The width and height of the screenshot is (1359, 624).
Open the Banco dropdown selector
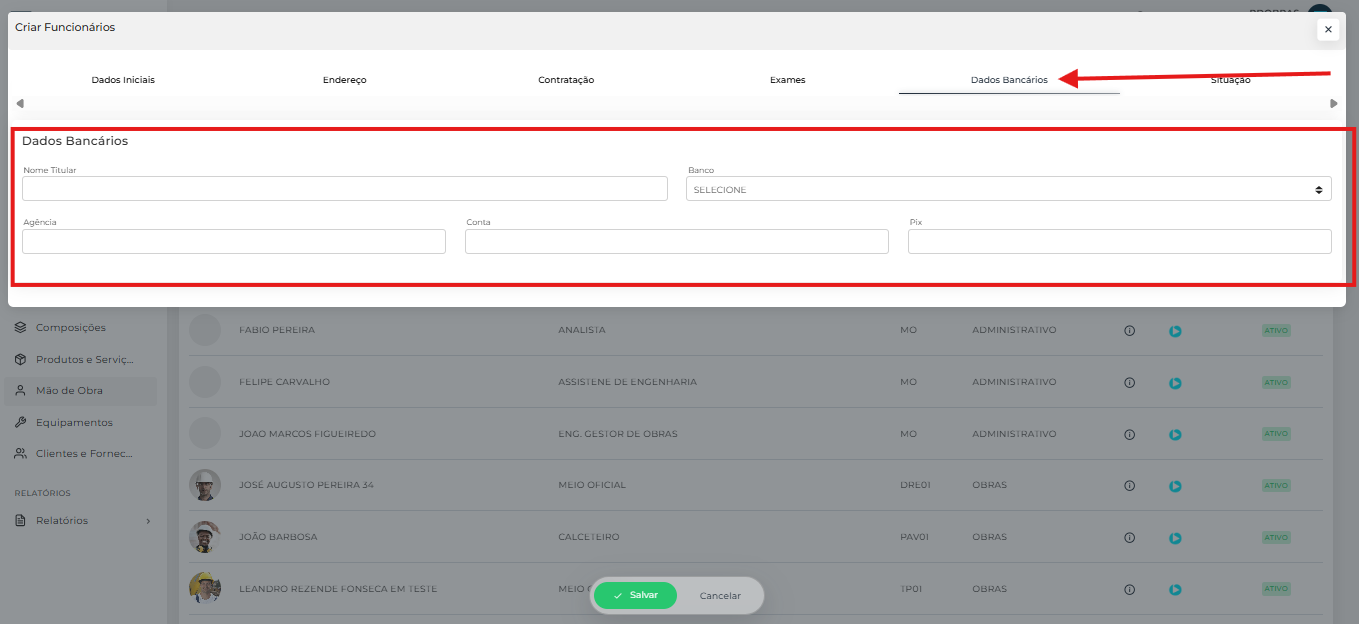click(1008, 189)
